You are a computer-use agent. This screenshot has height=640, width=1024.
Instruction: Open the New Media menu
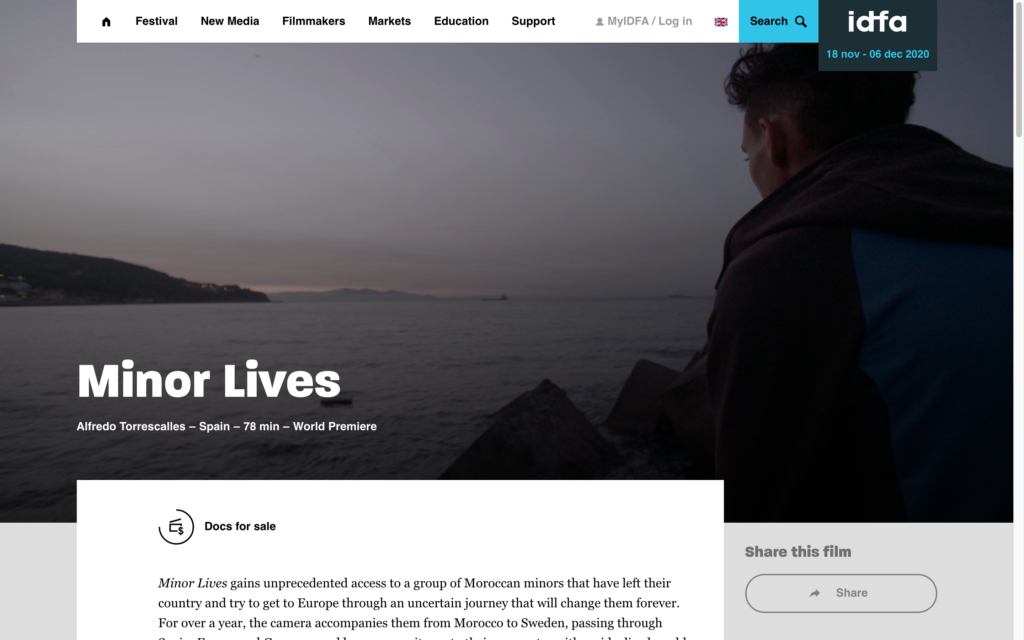pos(230,21)
